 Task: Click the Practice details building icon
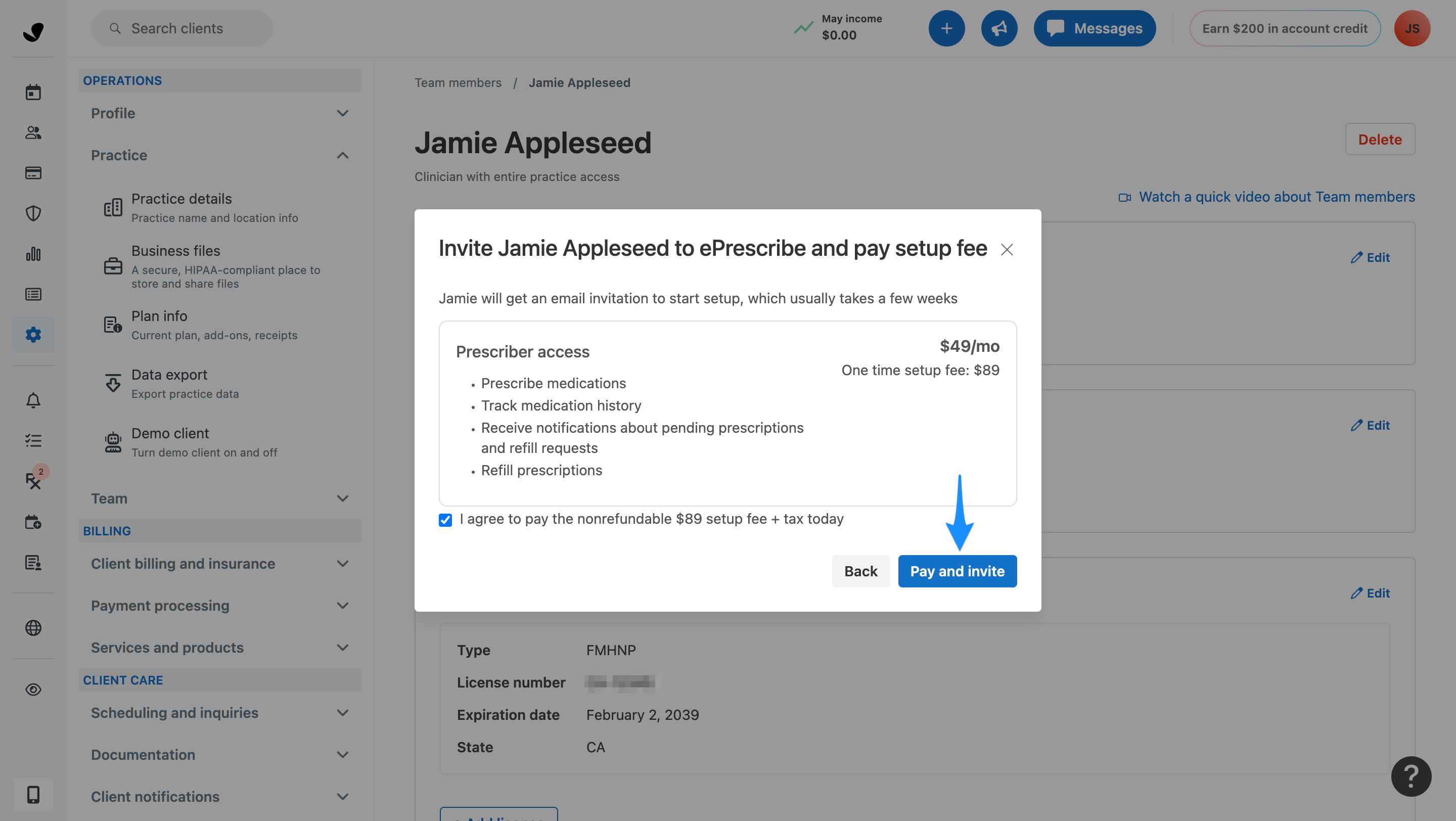pyautogui.click(x=113, y=207)
